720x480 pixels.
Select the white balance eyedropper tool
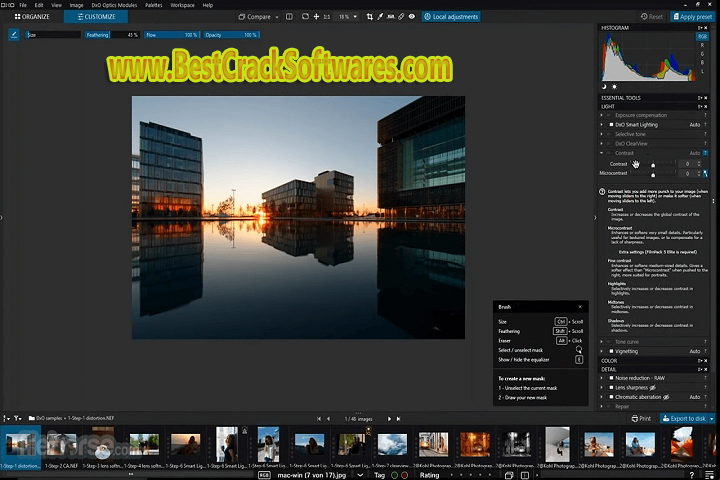[380, 17]
